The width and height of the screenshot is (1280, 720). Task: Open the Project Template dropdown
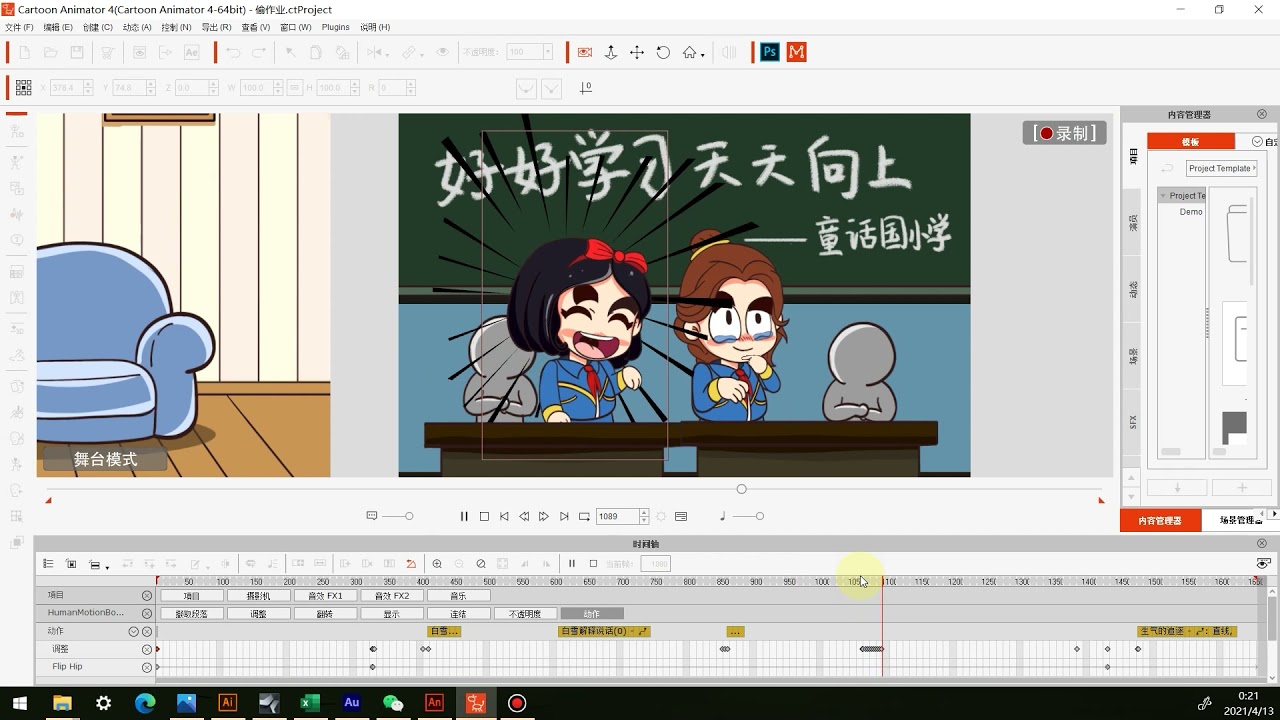(x=1221, y=168)
